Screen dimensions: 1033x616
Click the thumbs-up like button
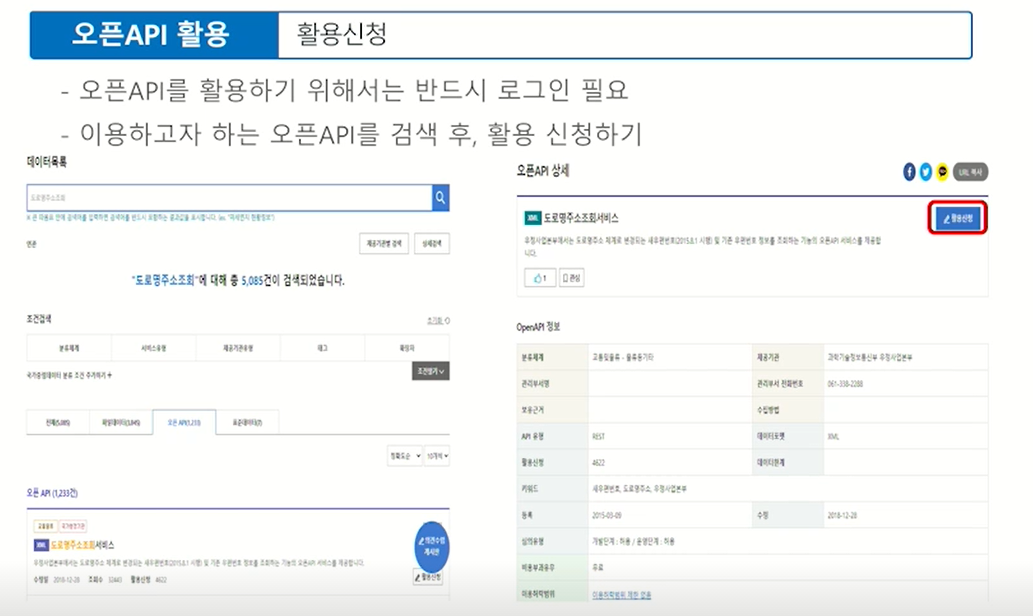(x=540, y=278)
